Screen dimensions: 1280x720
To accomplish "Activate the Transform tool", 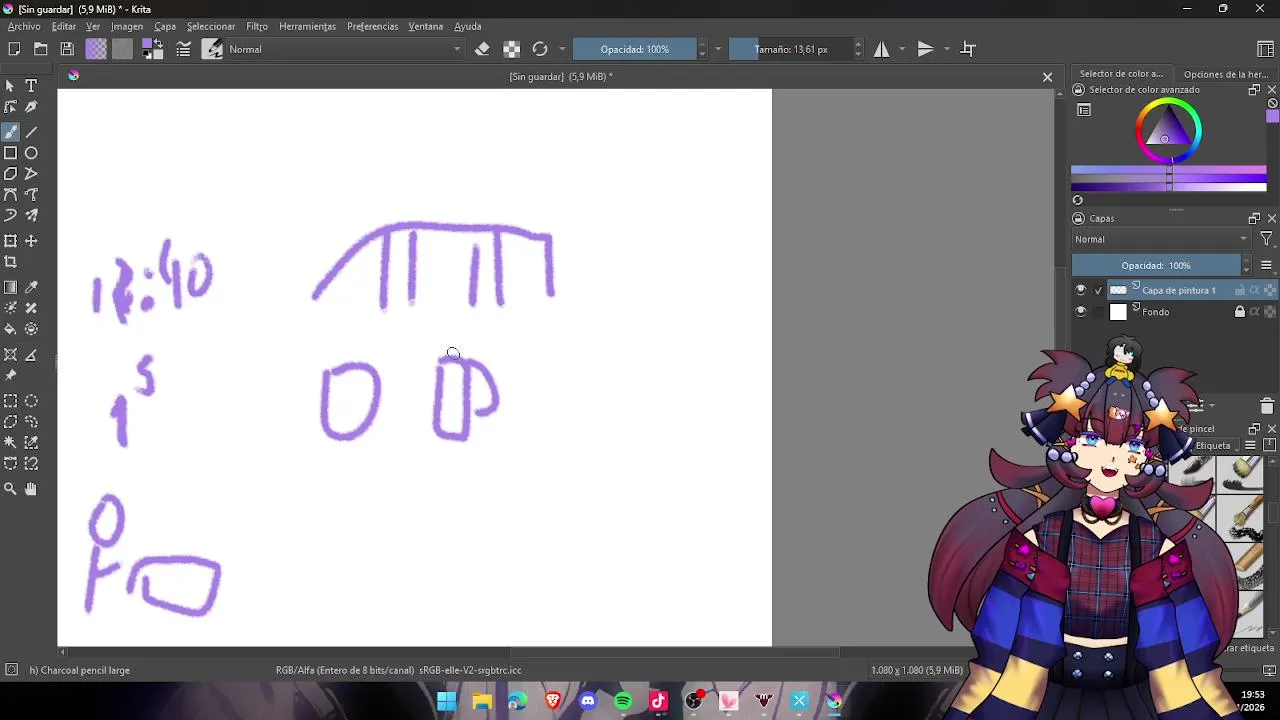I will (10, 241).
